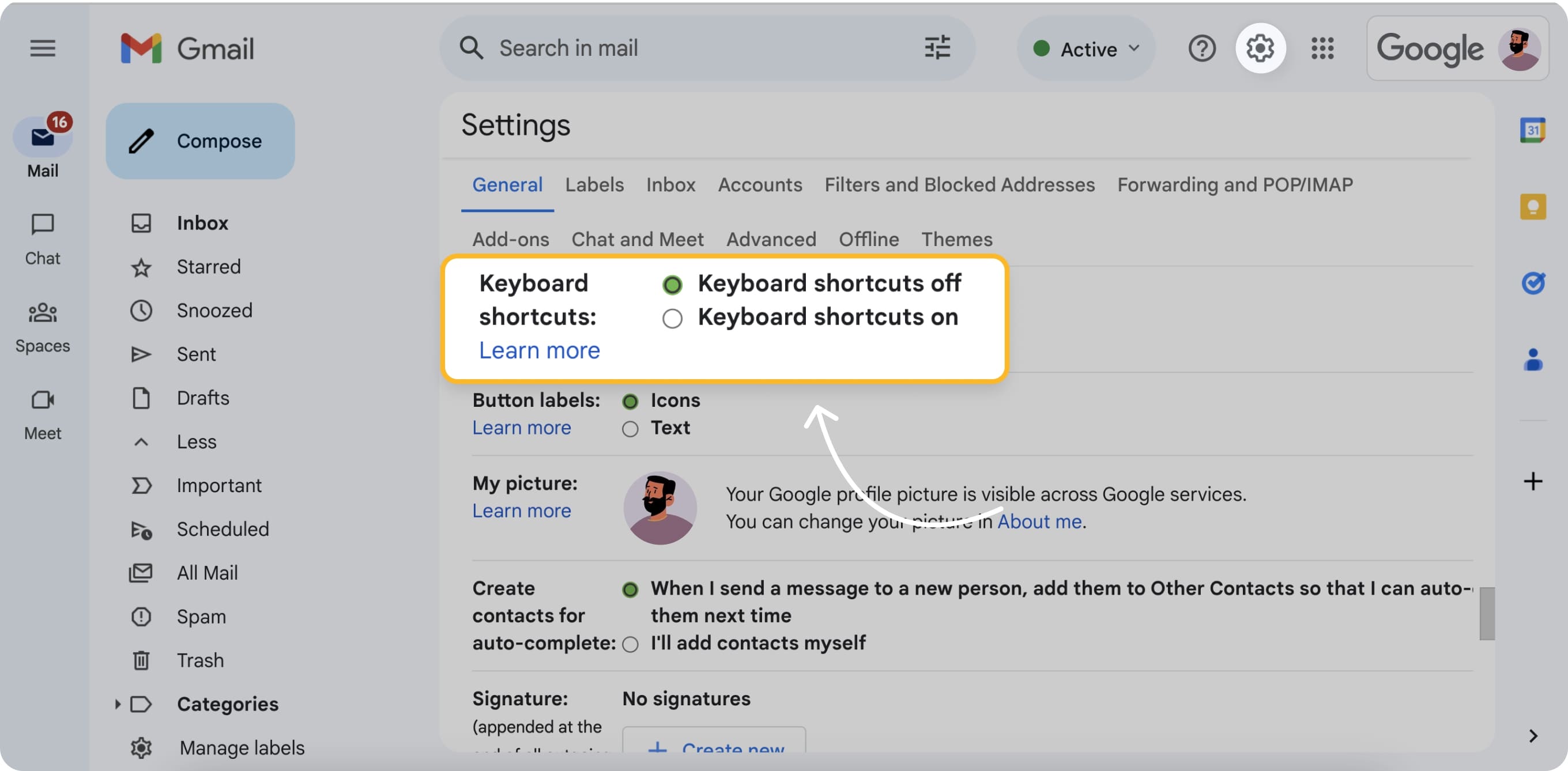Open Contacts in the right side panel
The width and height of the screenshot is (1568, 771).
click(x=1533, y=360)
